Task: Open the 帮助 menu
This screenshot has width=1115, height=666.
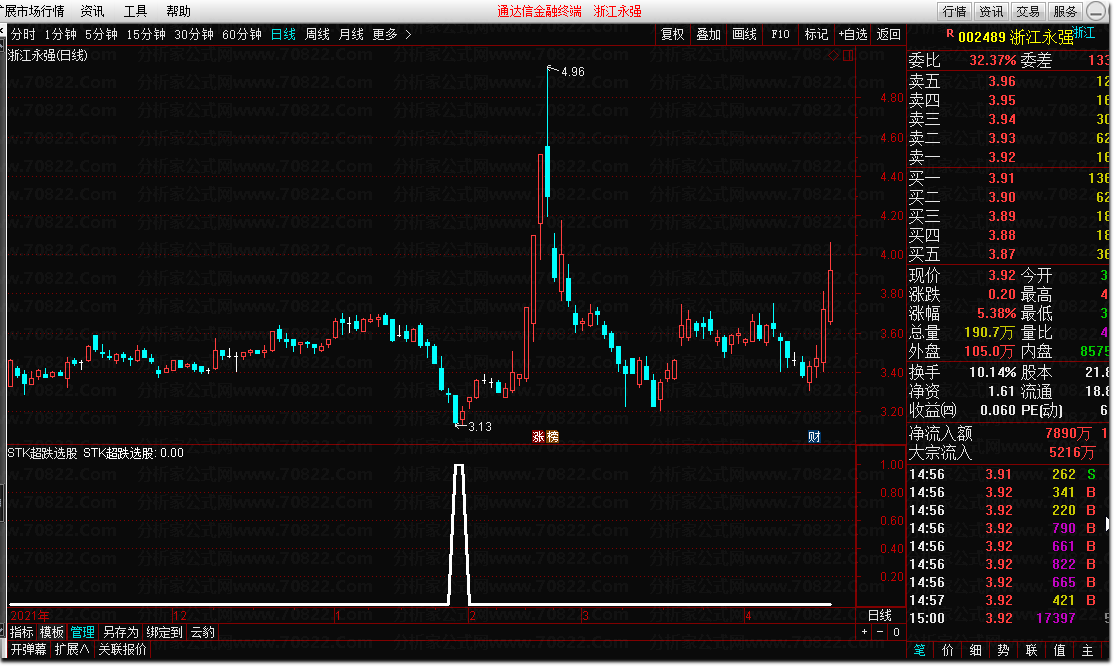Action: [x=178, y=11]
